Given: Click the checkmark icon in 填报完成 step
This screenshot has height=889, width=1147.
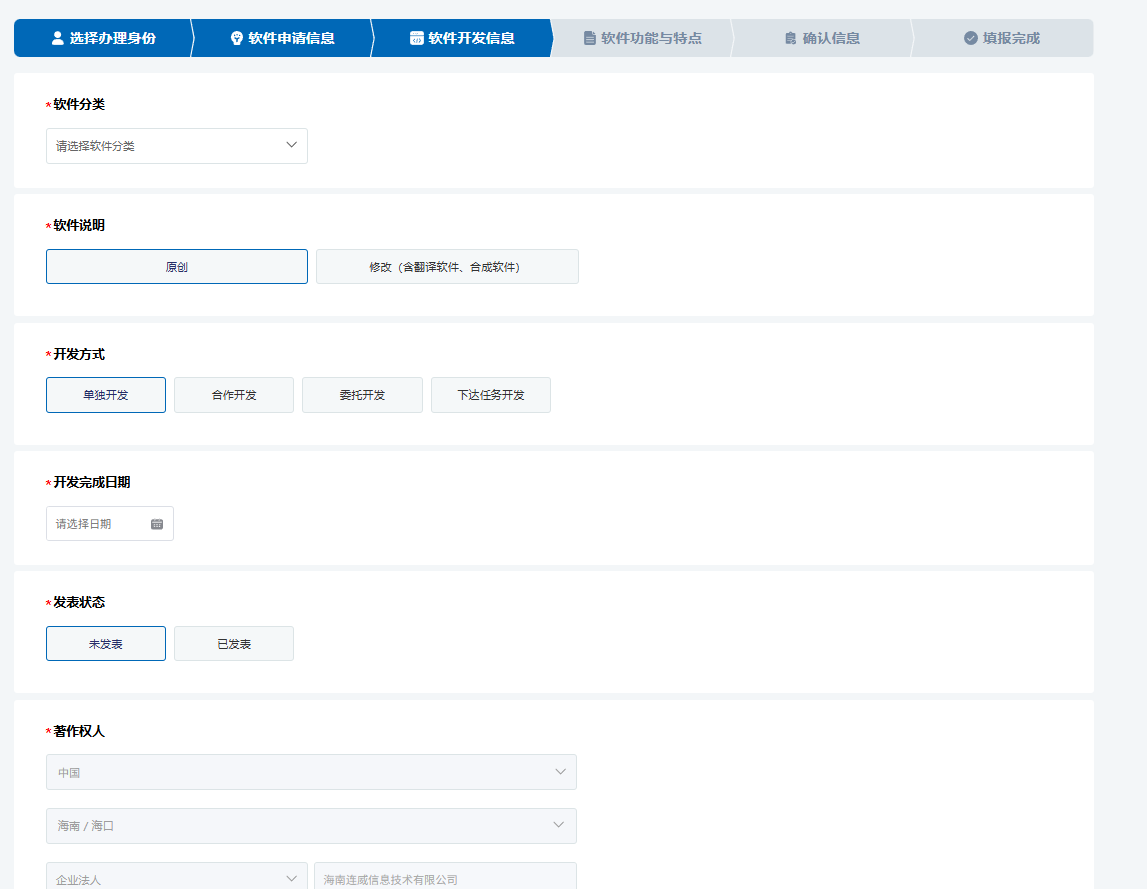Looking at the screenshot, I should [x=970, y=38].
